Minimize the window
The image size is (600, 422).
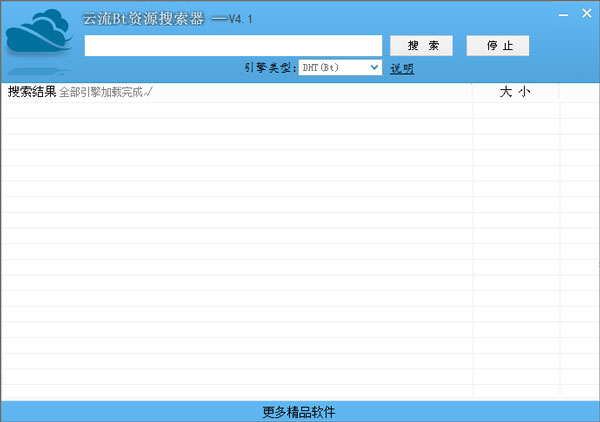(563, 15)
